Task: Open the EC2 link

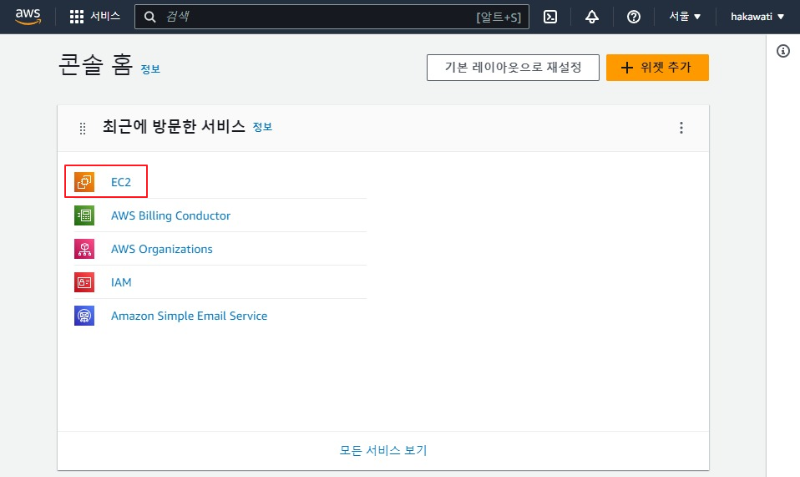Action: point(121,182)
